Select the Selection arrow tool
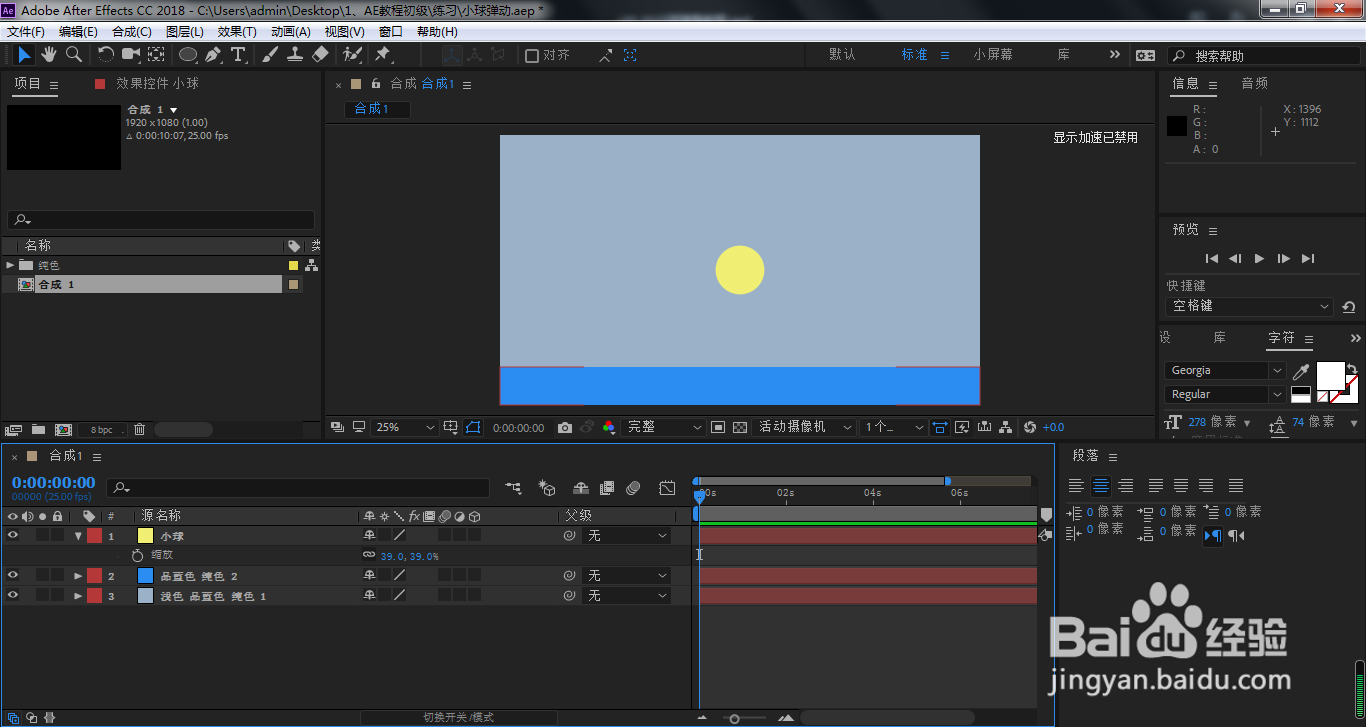This screenshot has height=727, width=1366. point(24,55)
